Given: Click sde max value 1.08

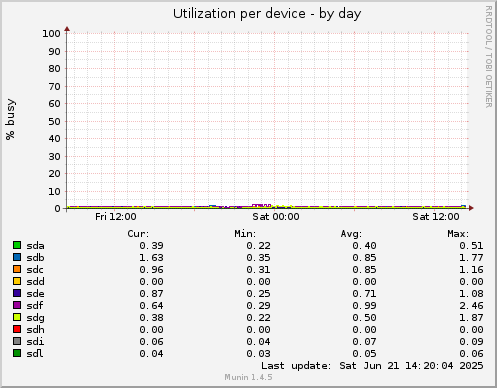Looking at the screenshot, I should coord(471,294).
